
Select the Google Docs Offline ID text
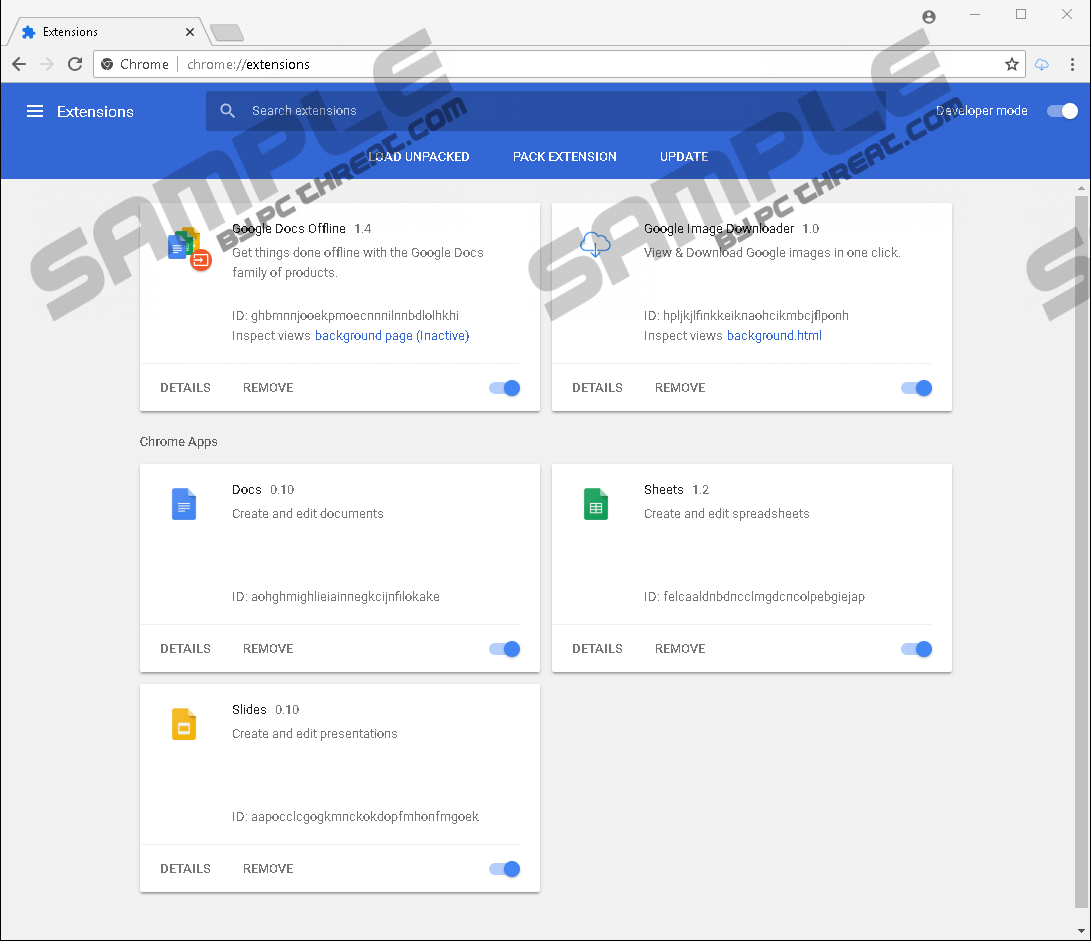pos(345,315)
